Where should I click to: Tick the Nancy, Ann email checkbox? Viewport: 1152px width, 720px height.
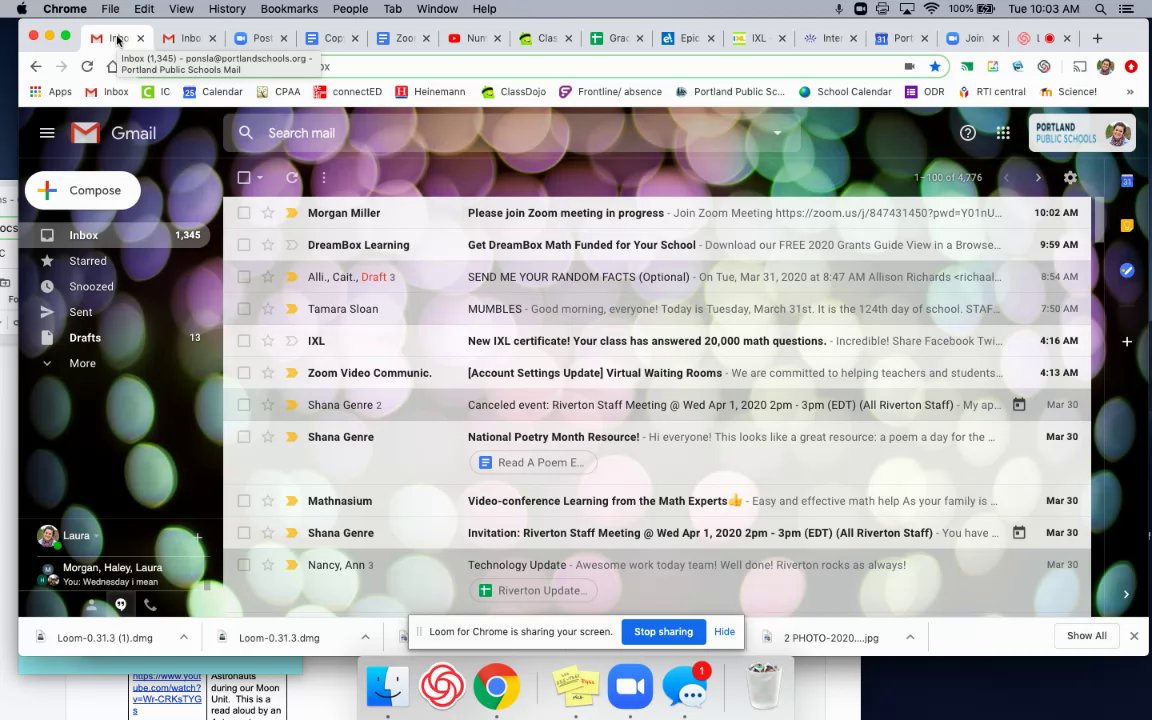coord(244,565)
